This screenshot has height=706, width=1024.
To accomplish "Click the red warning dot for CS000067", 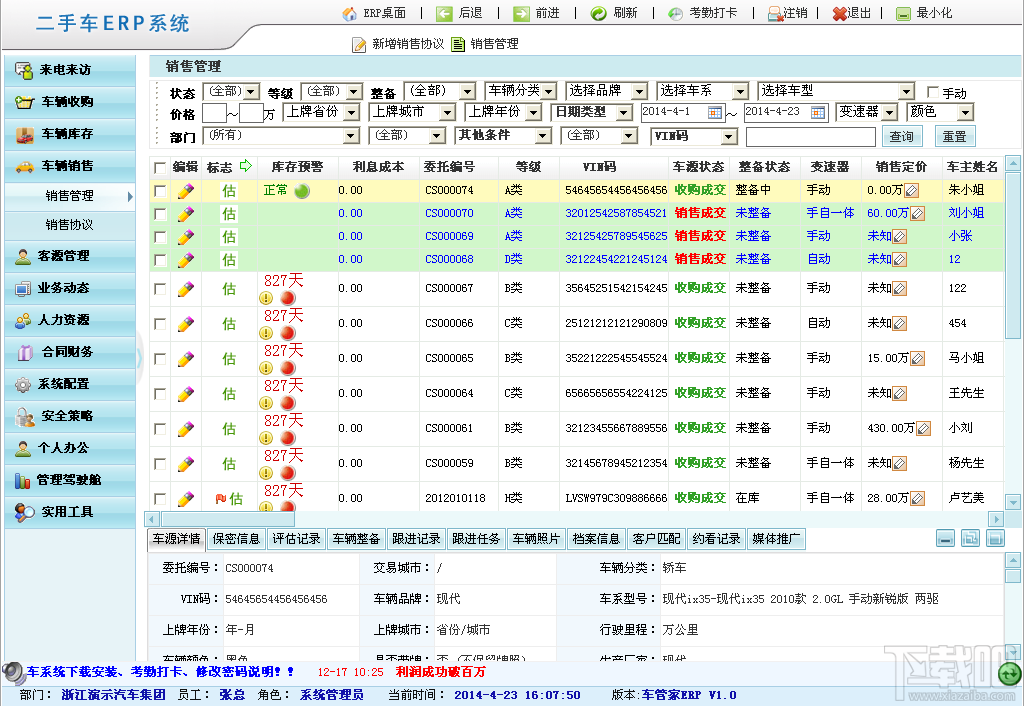I will click(x=287, y=298).
